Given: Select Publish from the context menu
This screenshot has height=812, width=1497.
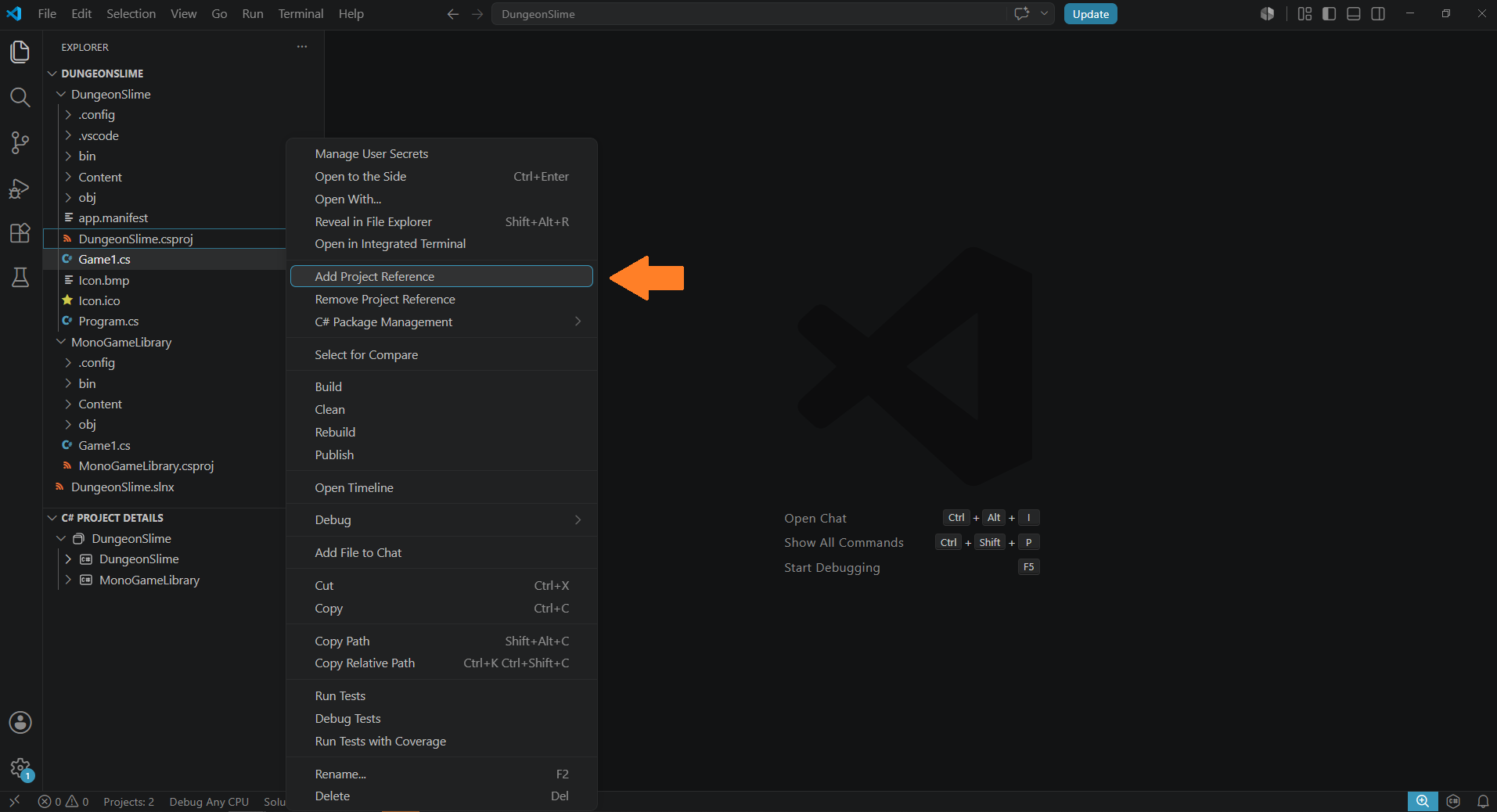Looking at the screenshot, I should pos(441,455).
